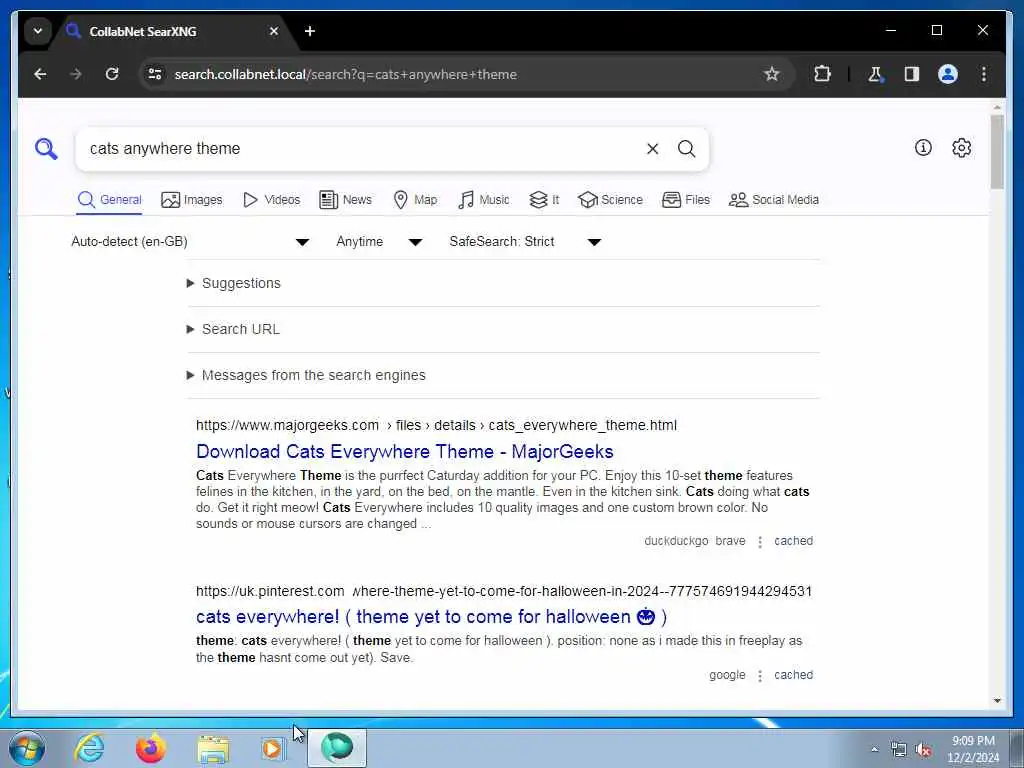Click the browser back arrow
1024x768 pixels.
click(x=40, y=74)
